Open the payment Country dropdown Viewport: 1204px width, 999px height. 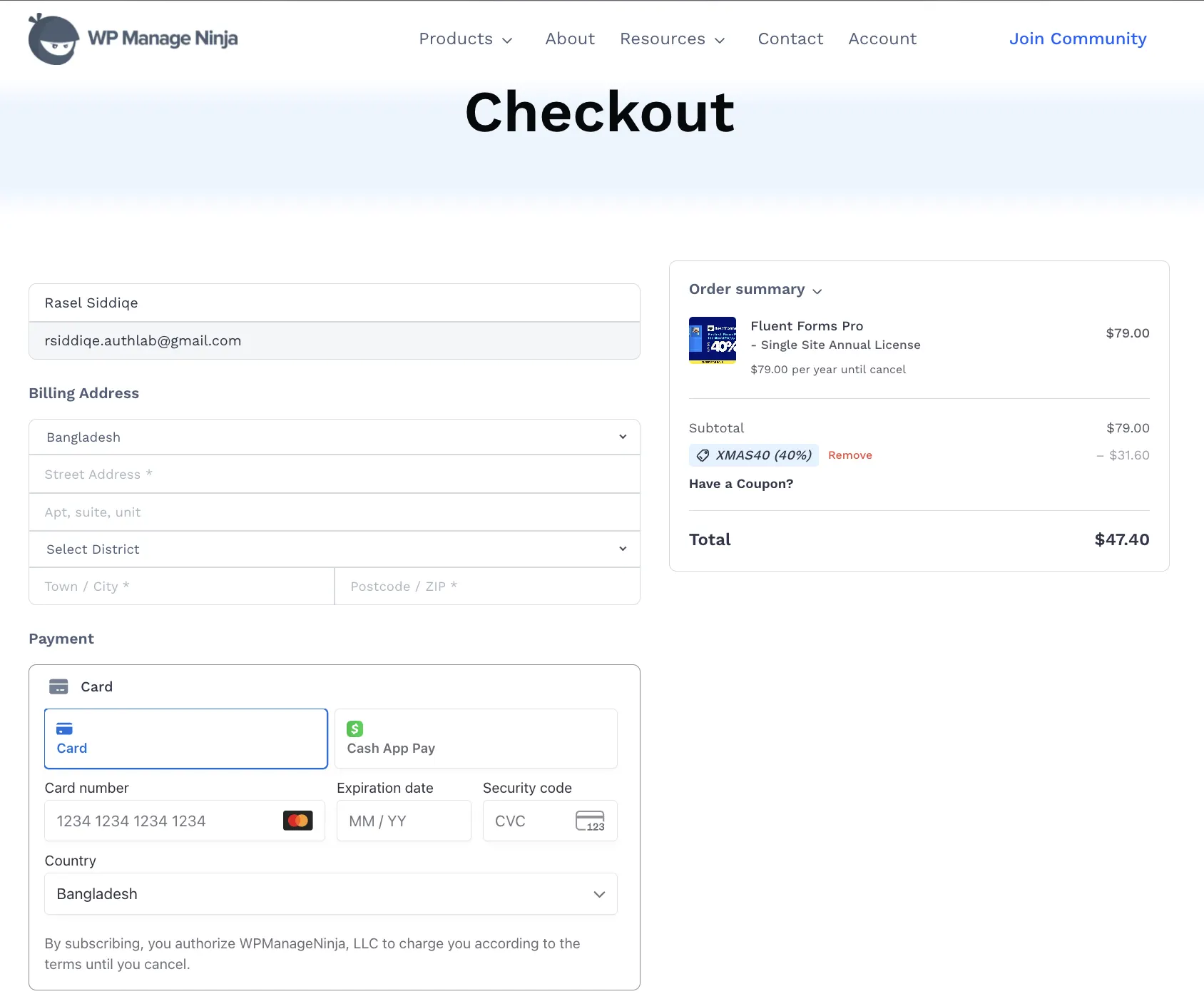330,893
